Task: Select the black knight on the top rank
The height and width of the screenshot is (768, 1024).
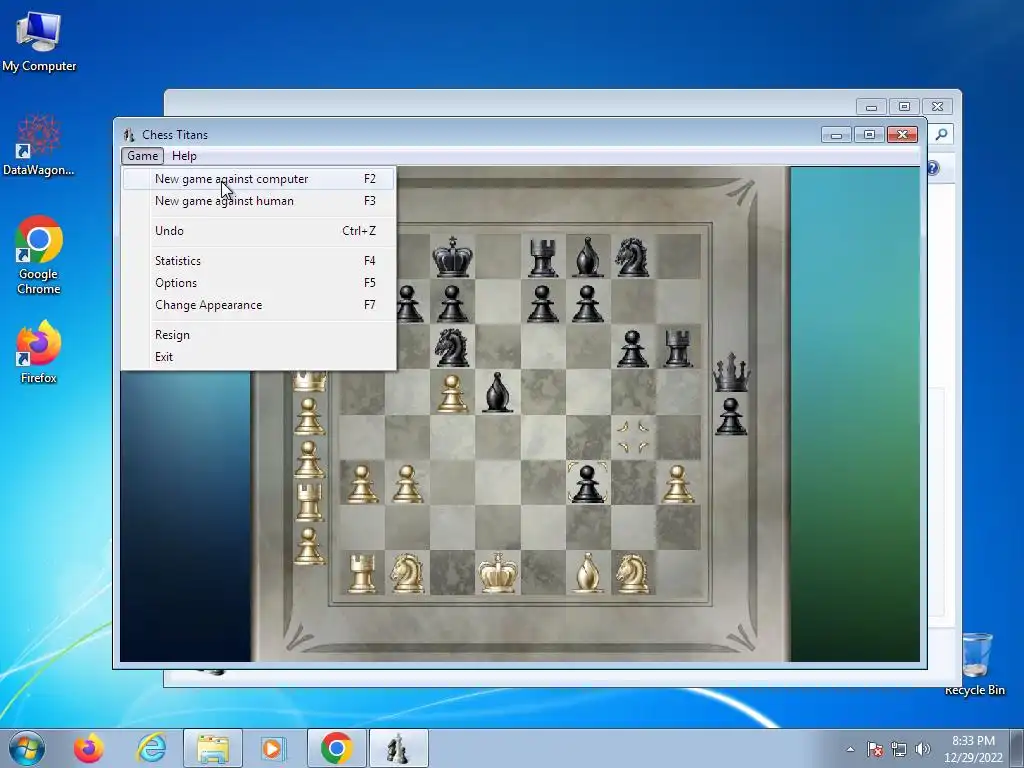Action: [x=632, y=257]
